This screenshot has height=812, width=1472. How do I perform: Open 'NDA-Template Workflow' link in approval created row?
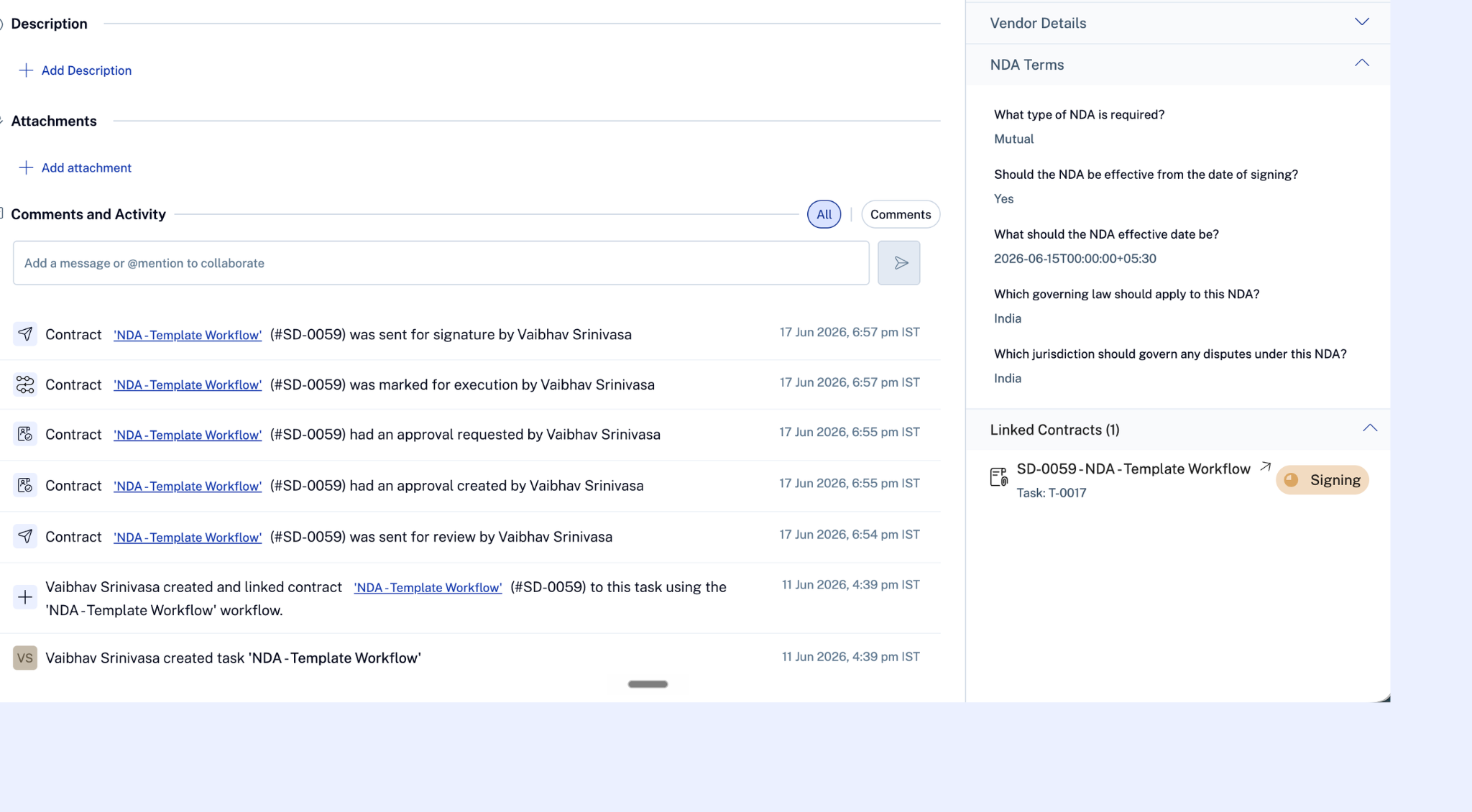pos(188,486)
